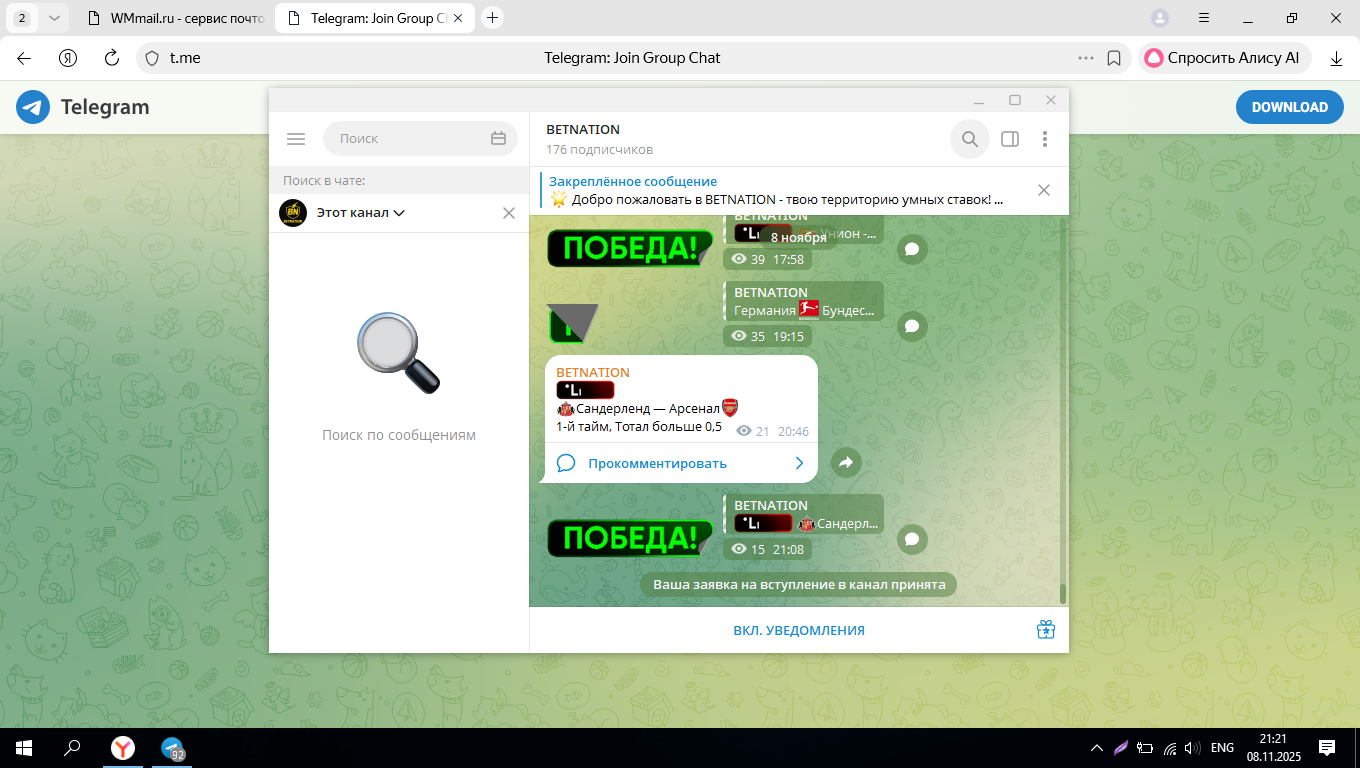Reload the page in browser

pos(112,58)
